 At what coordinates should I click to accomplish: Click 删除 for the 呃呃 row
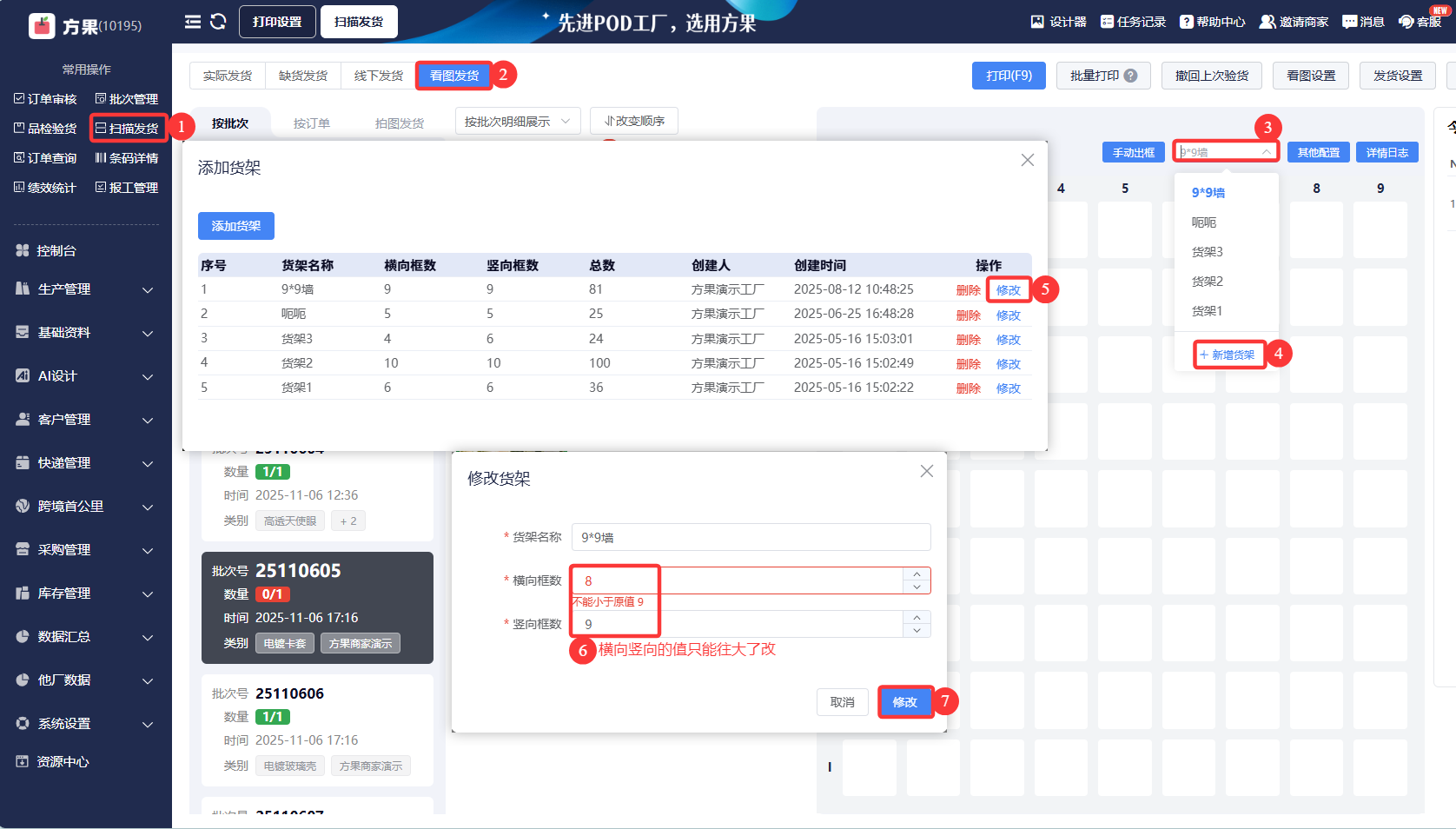click(969, 315)
